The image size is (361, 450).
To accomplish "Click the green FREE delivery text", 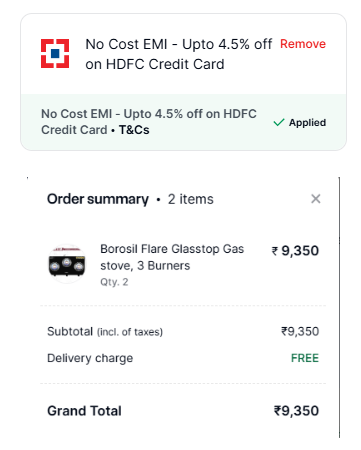I will 305,358.
